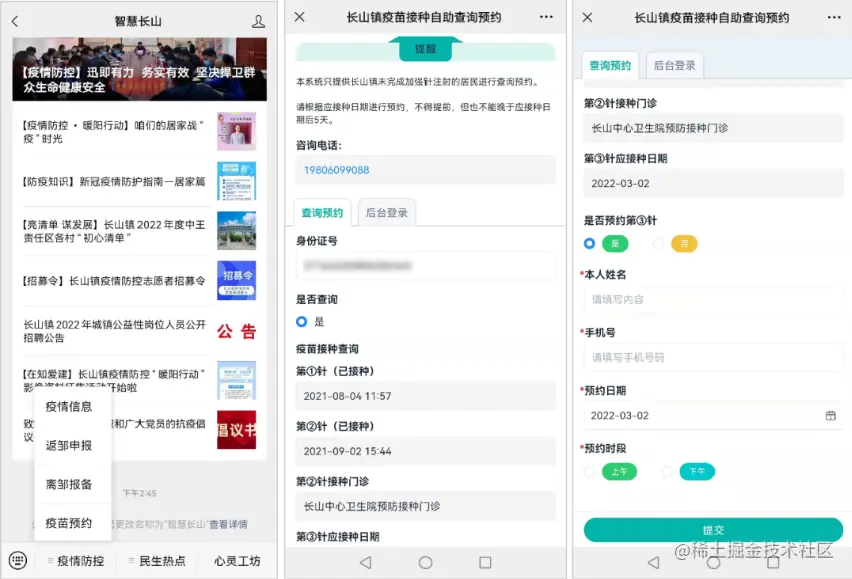The height and width of the screenshot is (579, 852).
Task: Open the 心灵工坊 bottom menu
Action: pos(237,561)
